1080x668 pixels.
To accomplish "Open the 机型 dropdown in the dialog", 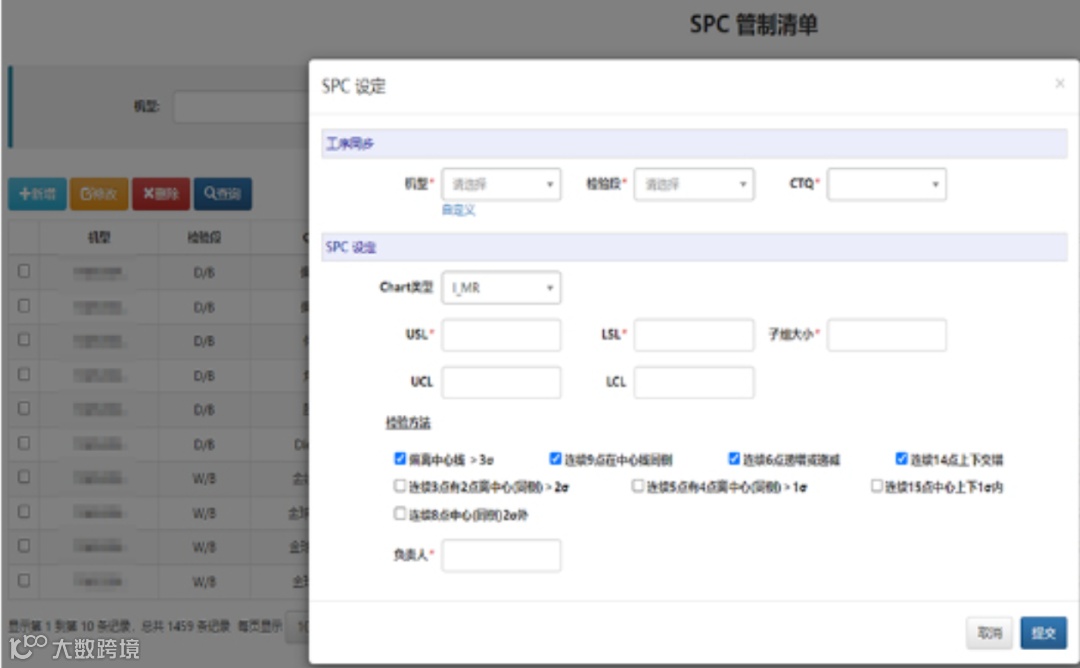I will coord(501,184).
